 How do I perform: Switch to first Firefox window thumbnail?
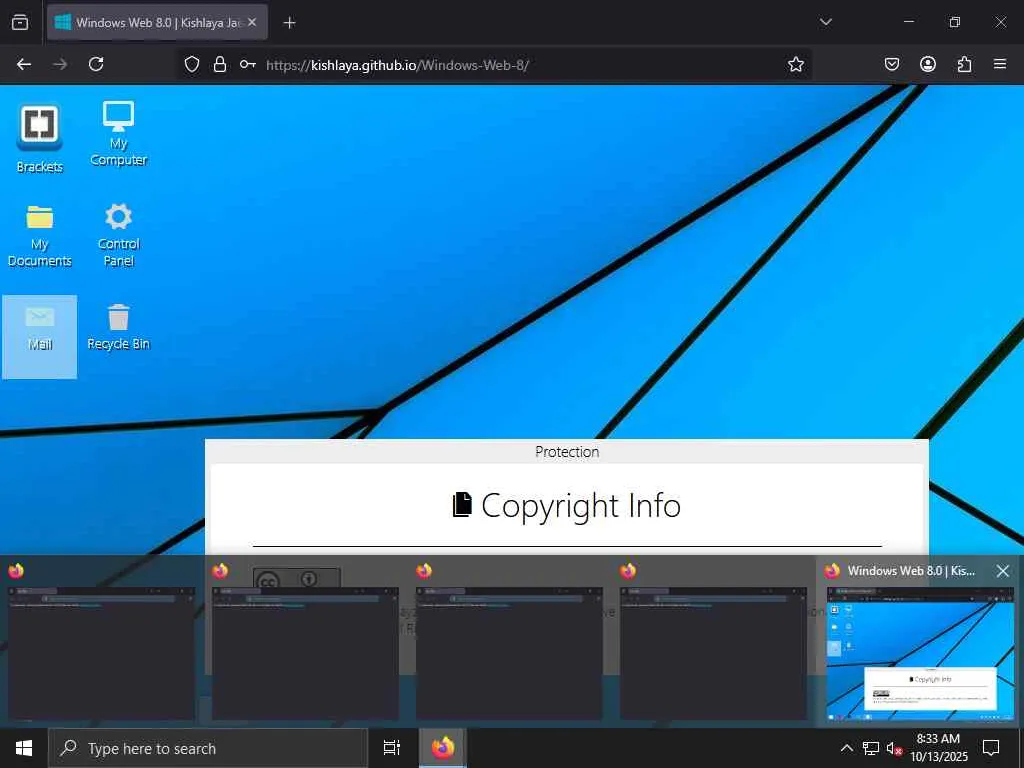[101, 653]
